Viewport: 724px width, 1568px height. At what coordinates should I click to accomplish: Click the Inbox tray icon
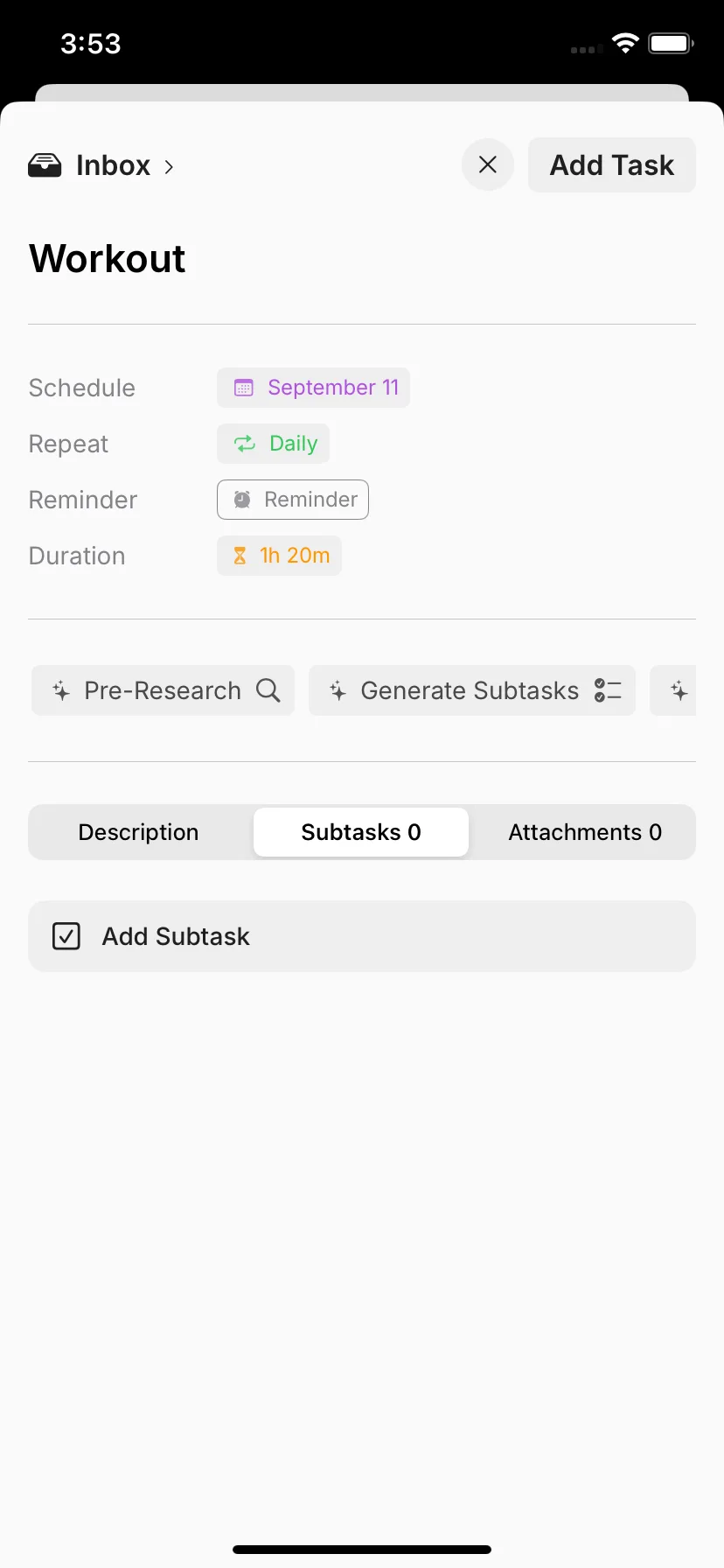45,165
